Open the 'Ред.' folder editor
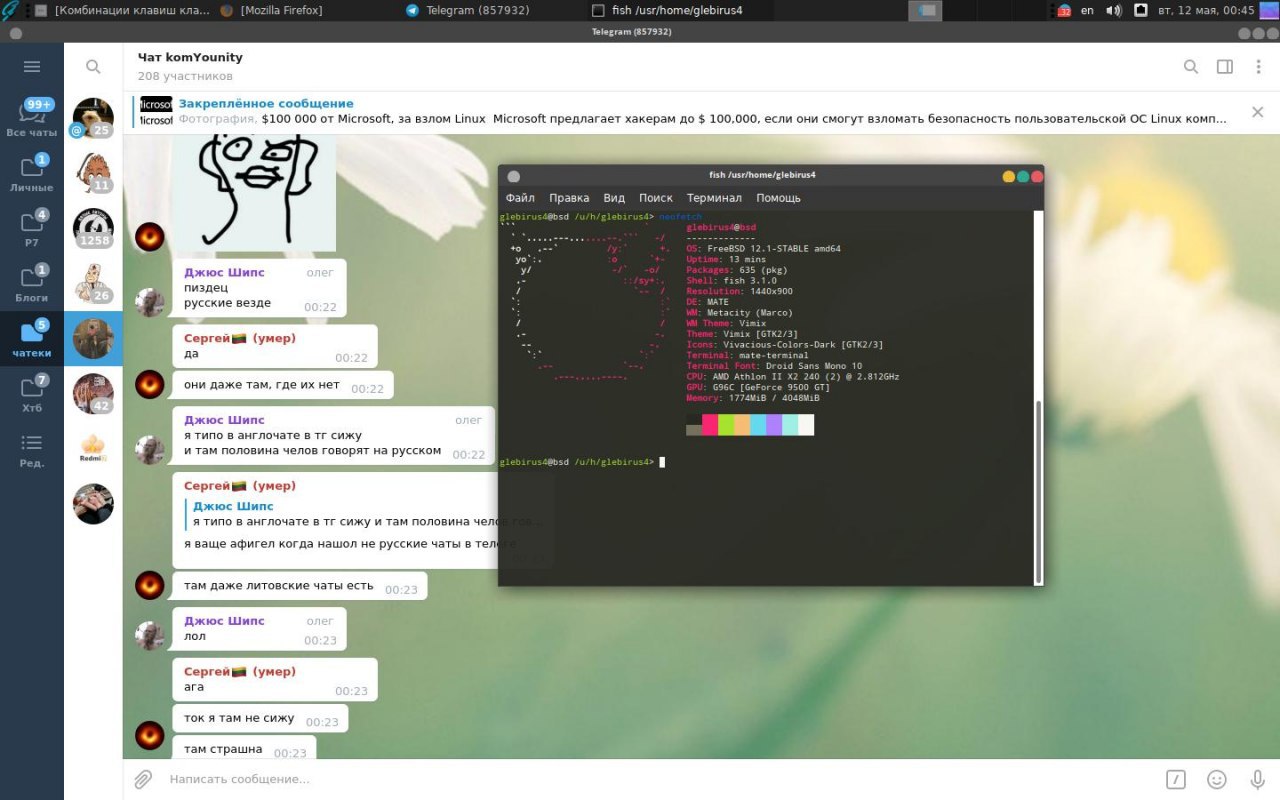This screenshot has height=800, width=1280. click(x=31, y=449)
